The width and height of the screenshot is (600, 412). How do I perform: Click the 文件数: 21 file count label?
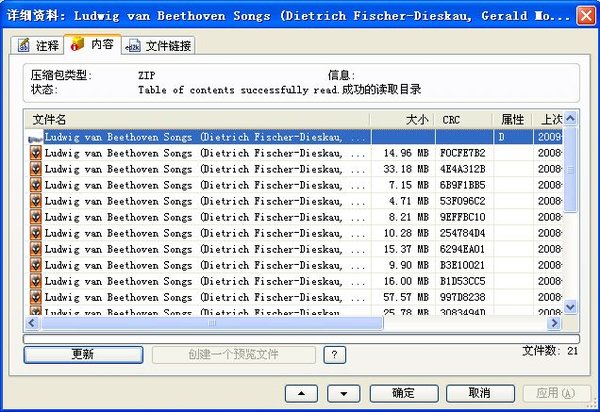point(550,351)
